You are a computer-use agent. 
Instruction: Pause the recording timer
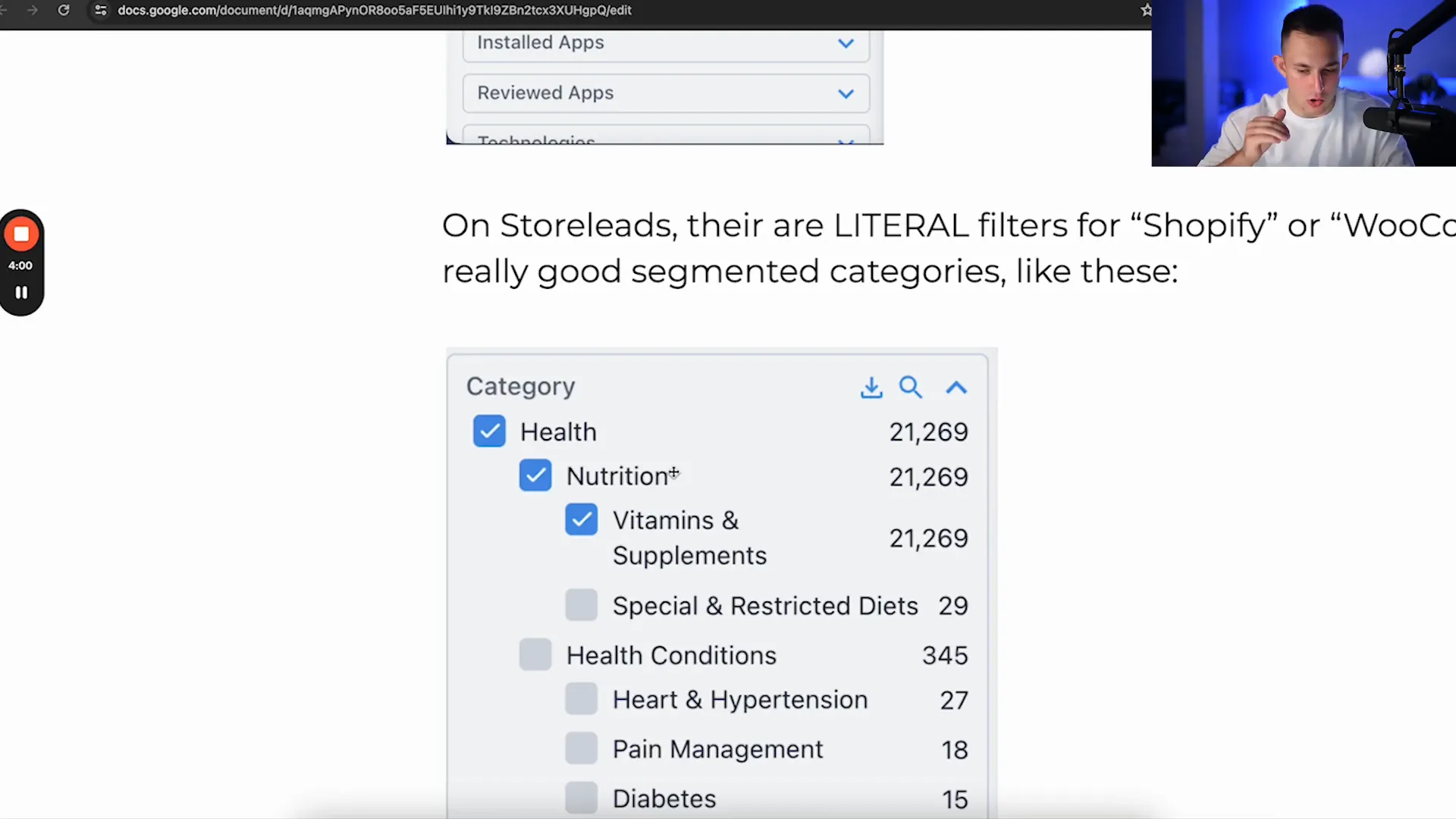(x=21, y=292)
